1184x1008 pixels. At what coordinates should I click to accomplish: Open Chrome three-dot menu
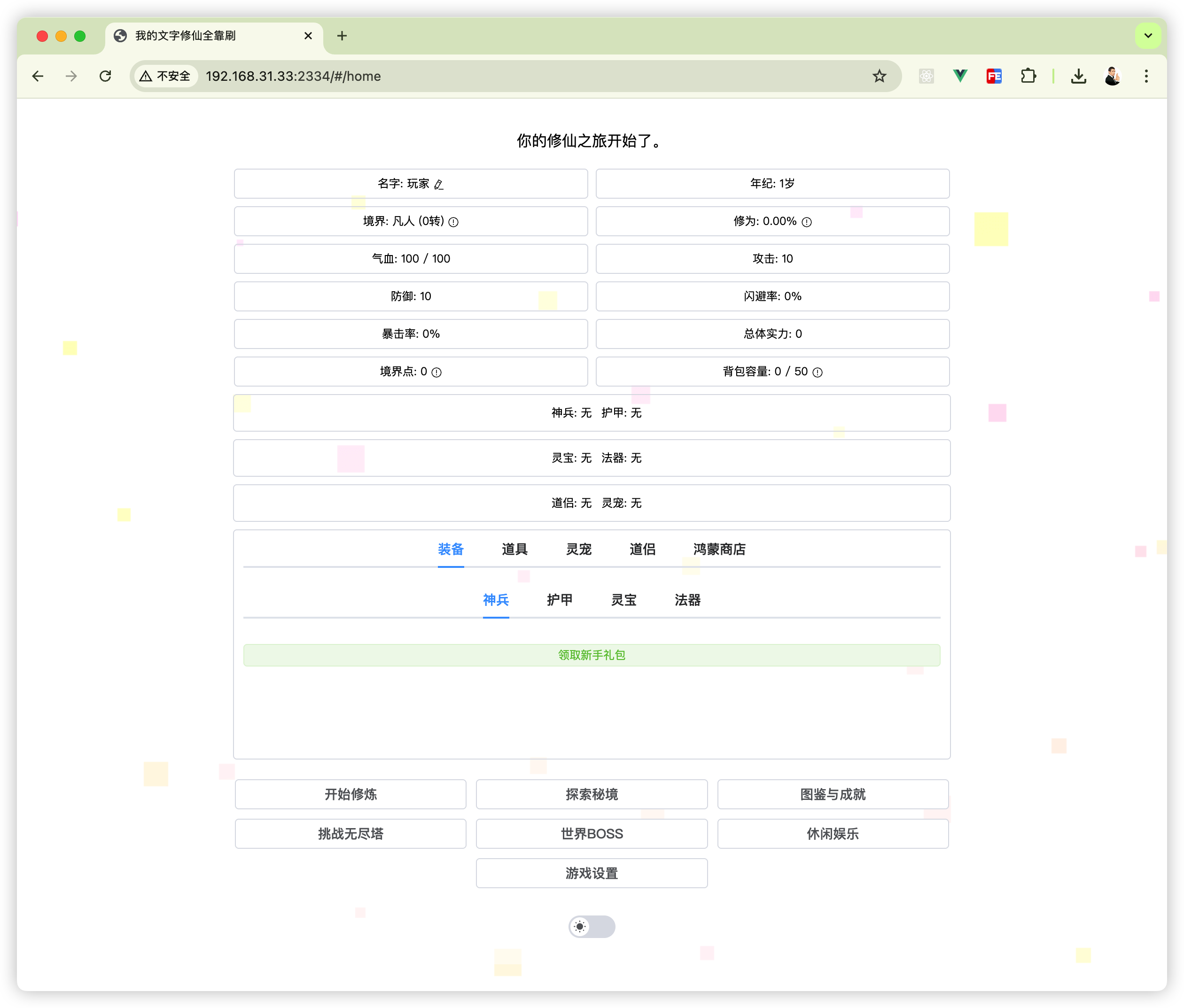[x=1146, y=76]
